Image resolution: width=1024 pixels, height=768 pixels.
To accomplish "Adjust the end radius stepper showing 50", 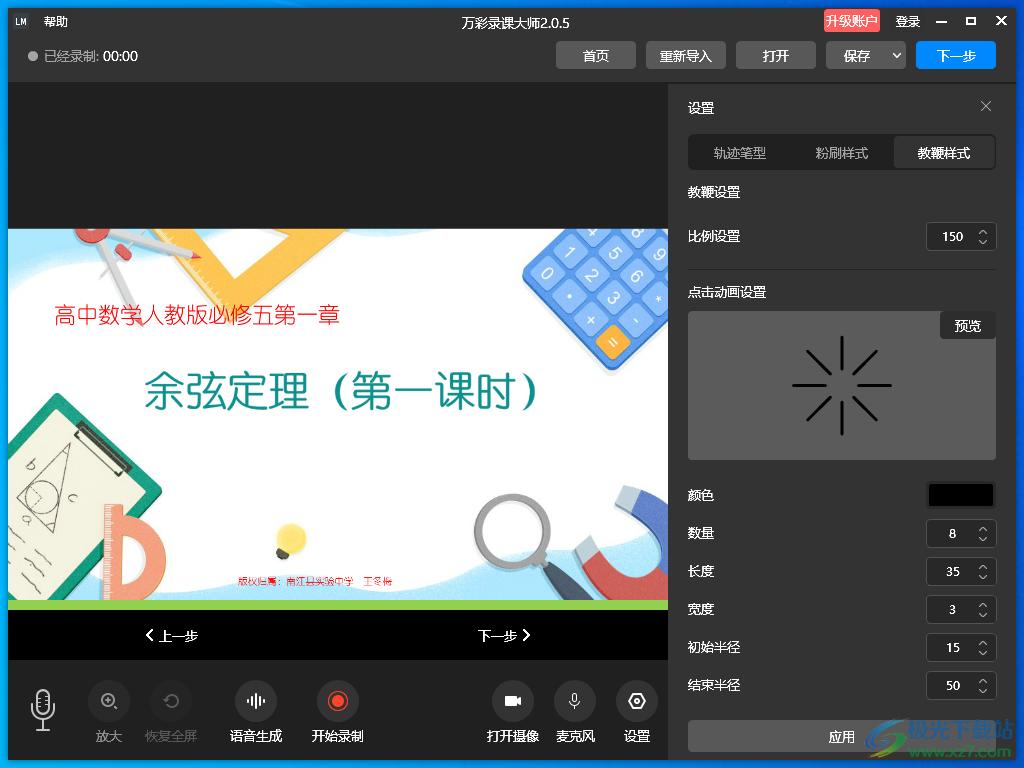I will (982, 686).
